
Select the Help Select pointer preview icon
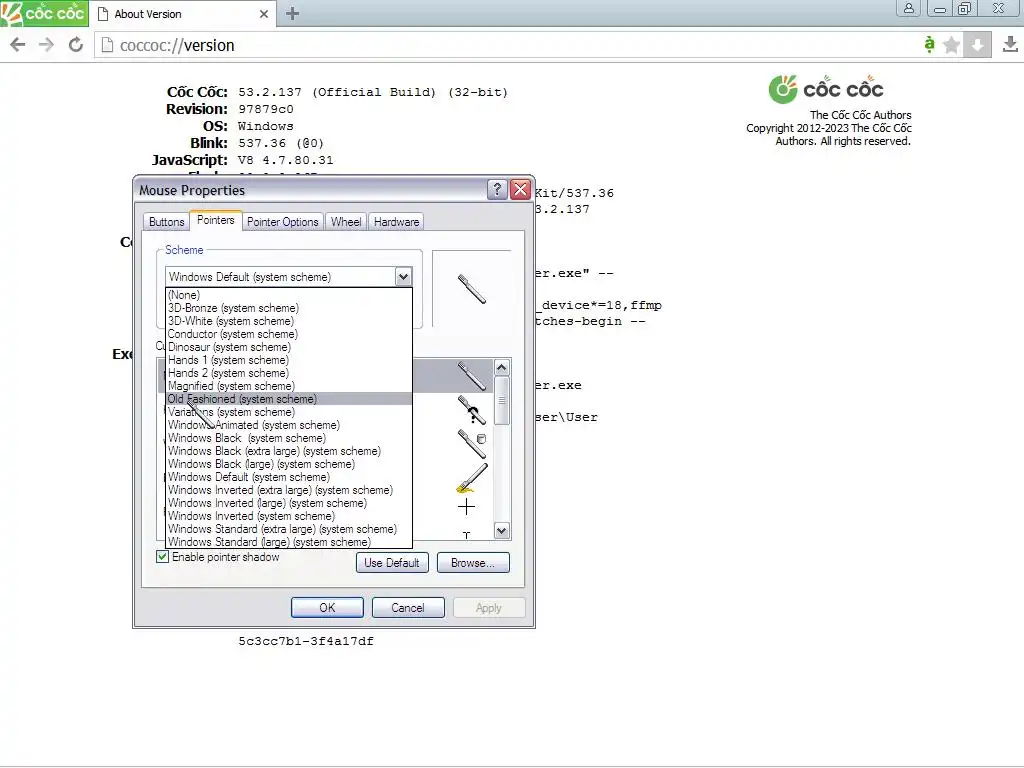click(472, 409)
